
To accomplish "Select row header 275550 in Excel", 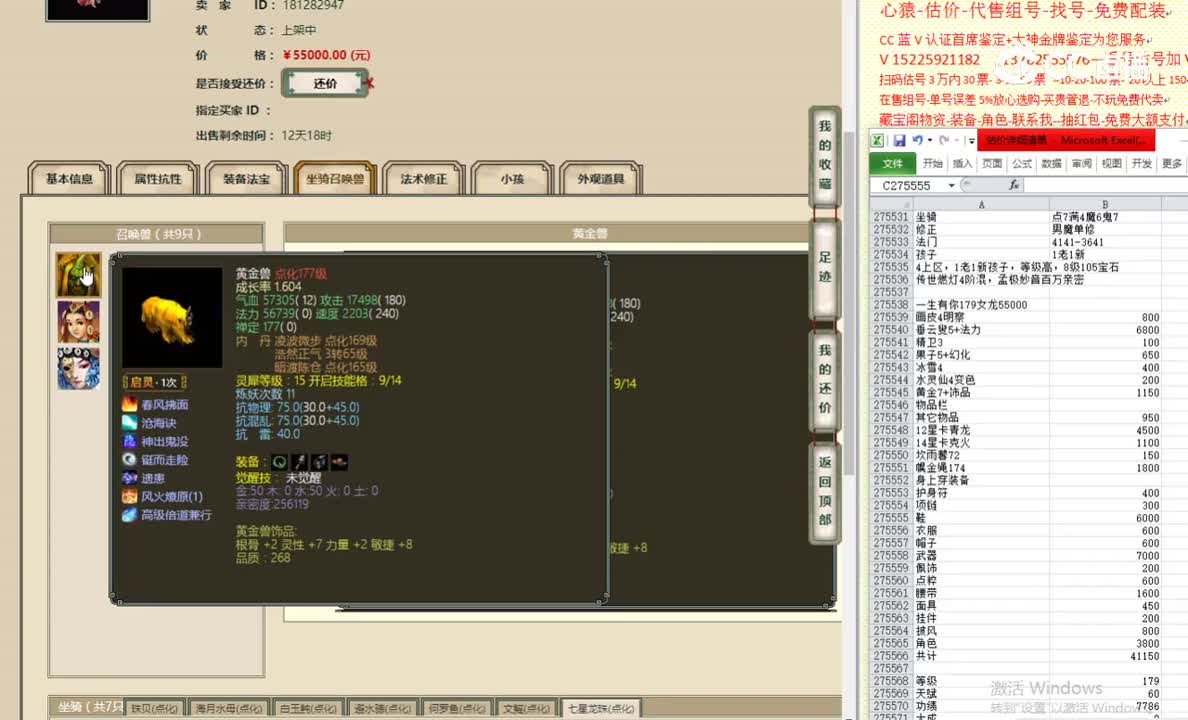I will 891,455.
